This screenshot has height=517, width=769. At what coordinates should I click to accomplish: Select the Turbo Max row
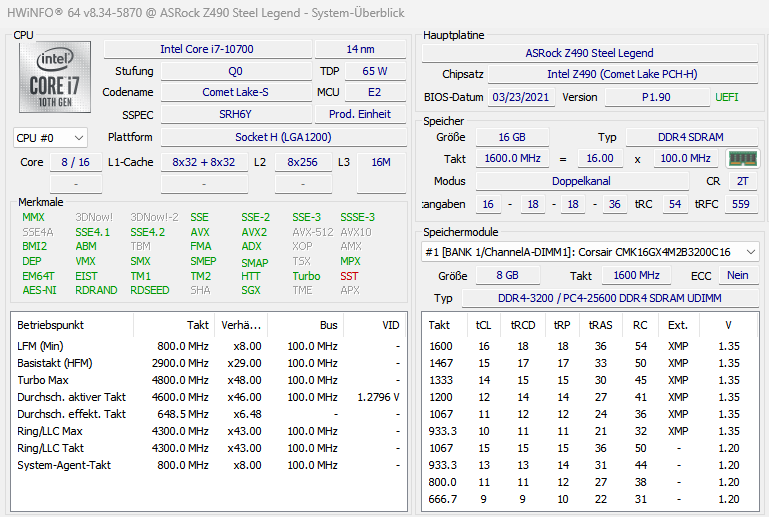pos(208,380)
